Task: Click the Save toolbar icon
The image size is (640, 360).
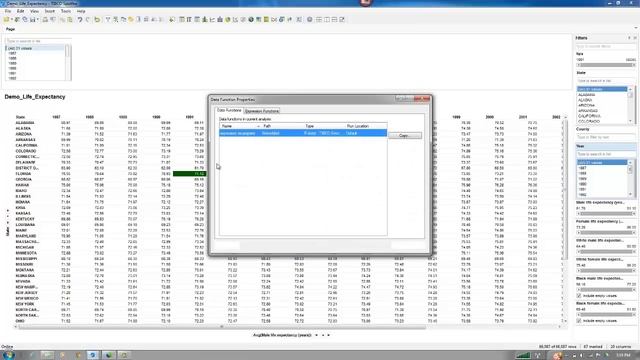Action: (x=33, y=19)
